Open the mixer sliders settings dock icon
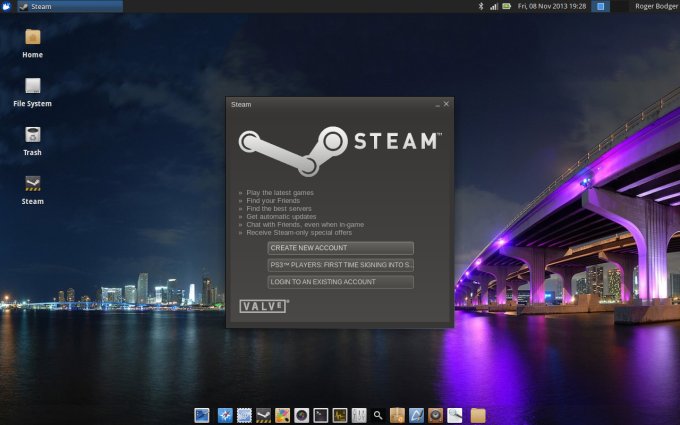 (359, 415)
